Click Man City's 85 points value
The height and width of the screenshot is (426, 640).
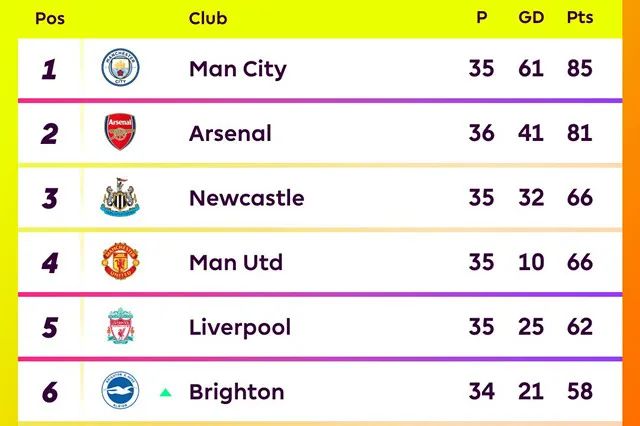(580, 68)
